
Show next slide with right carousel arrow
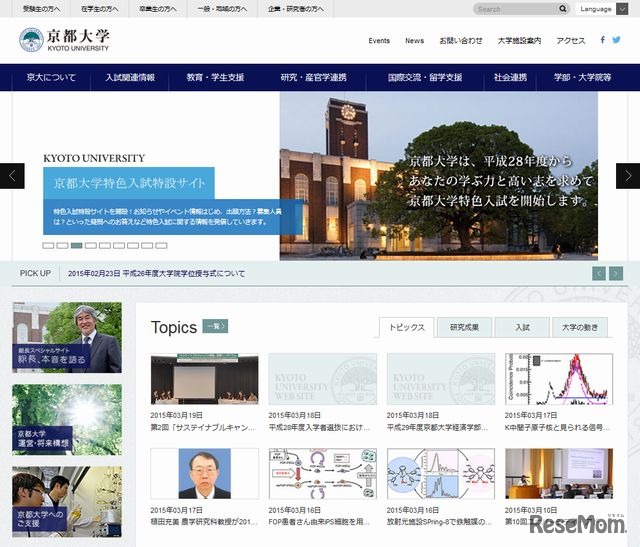tap(628, 176)
